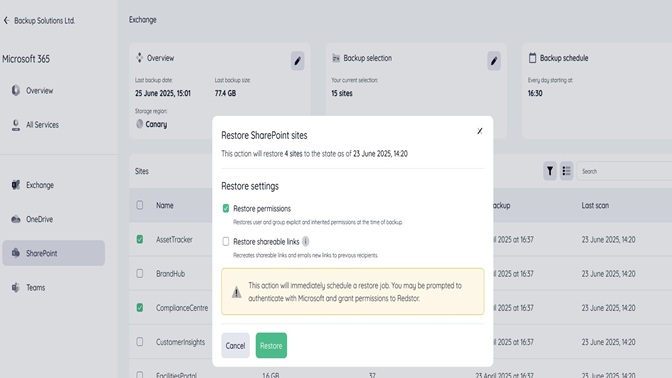Click the All Services icon in sidebar
The width and height of the screenshot is (672, 378).
tap(16, 125)
